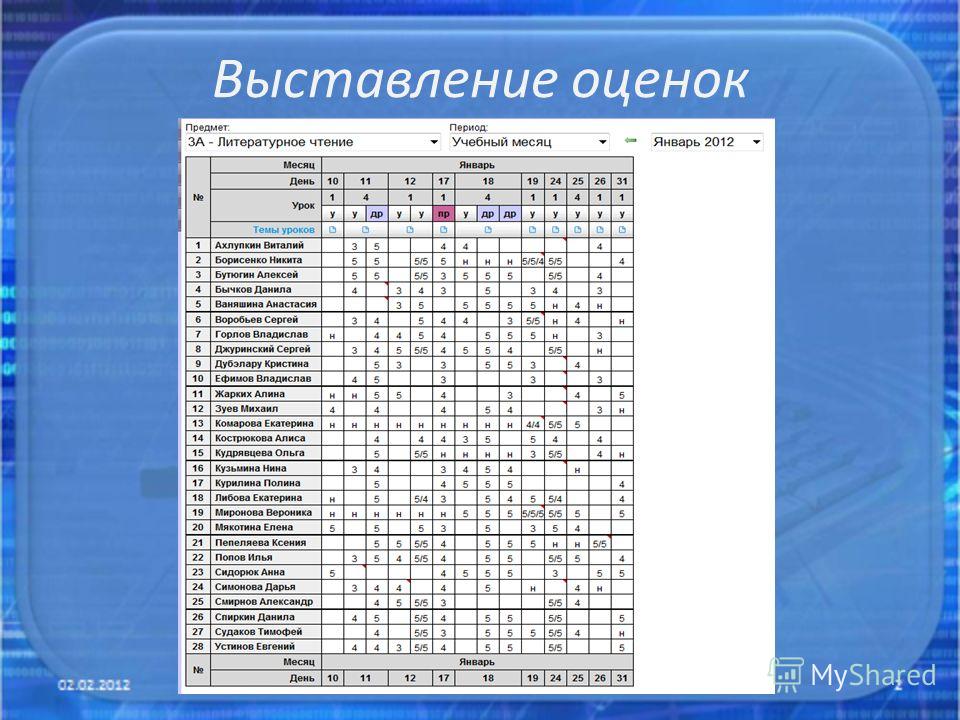Open lesson topic icon for day 19
Screen dimensions: 960x720
533,230
